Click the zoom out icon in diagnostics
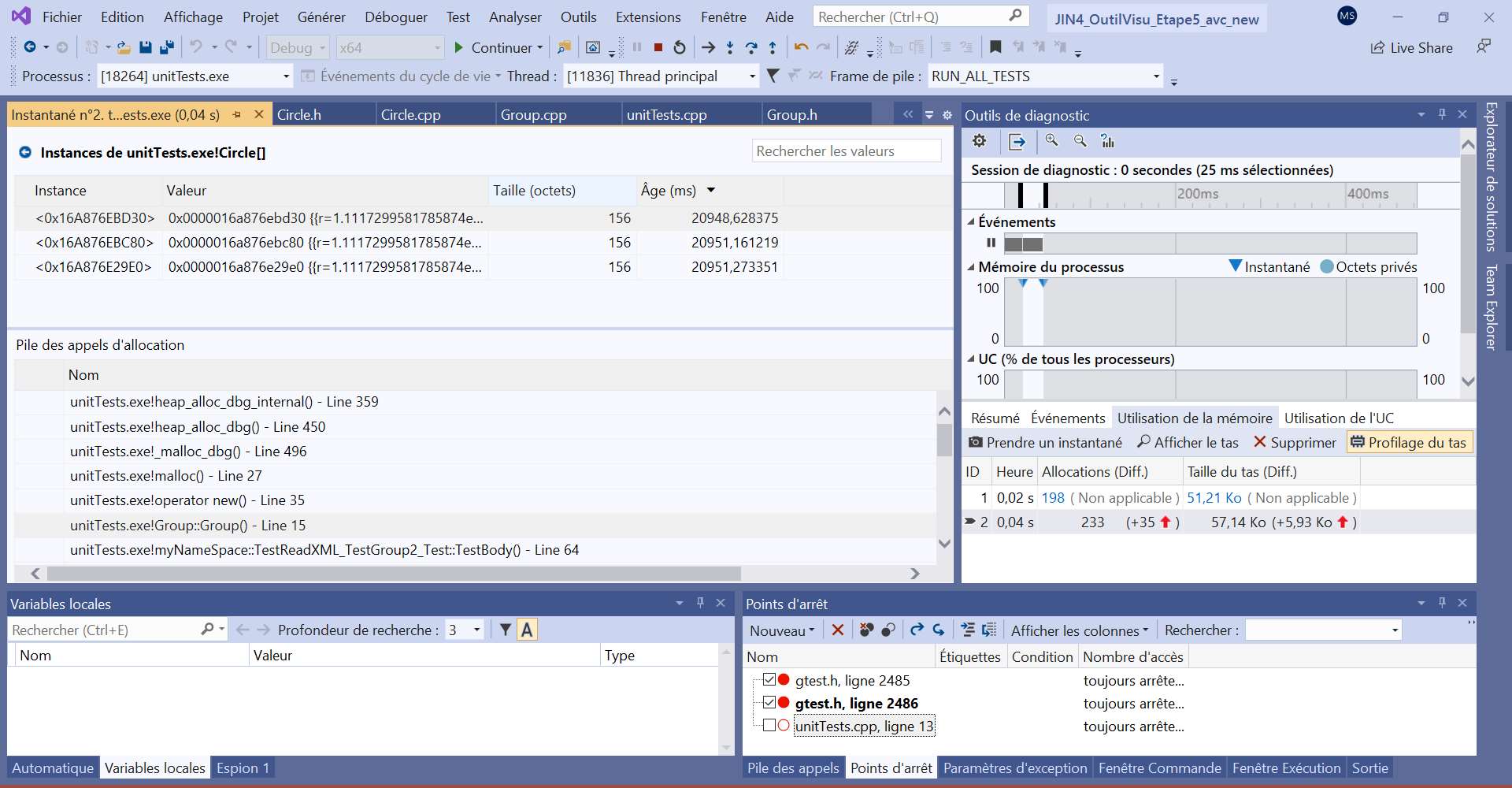The height and width of the screenshot is (788, 1512). (1080, 141)
